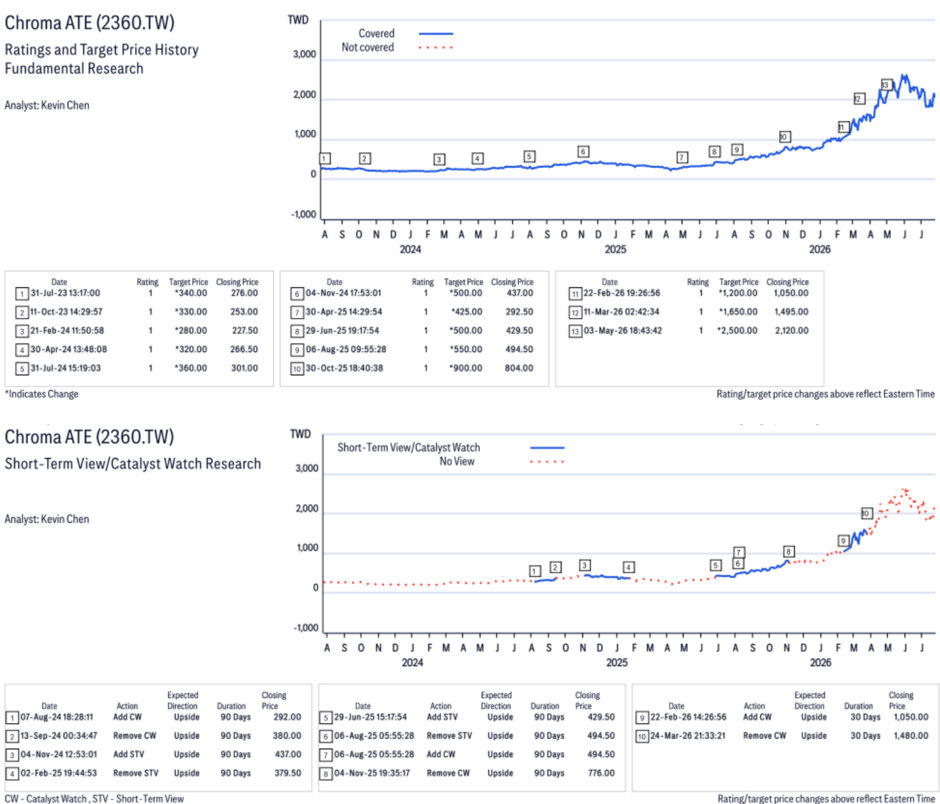The image size is (940, 804).
Task: Click target price *340.00
Action: [x=191, y=293]
